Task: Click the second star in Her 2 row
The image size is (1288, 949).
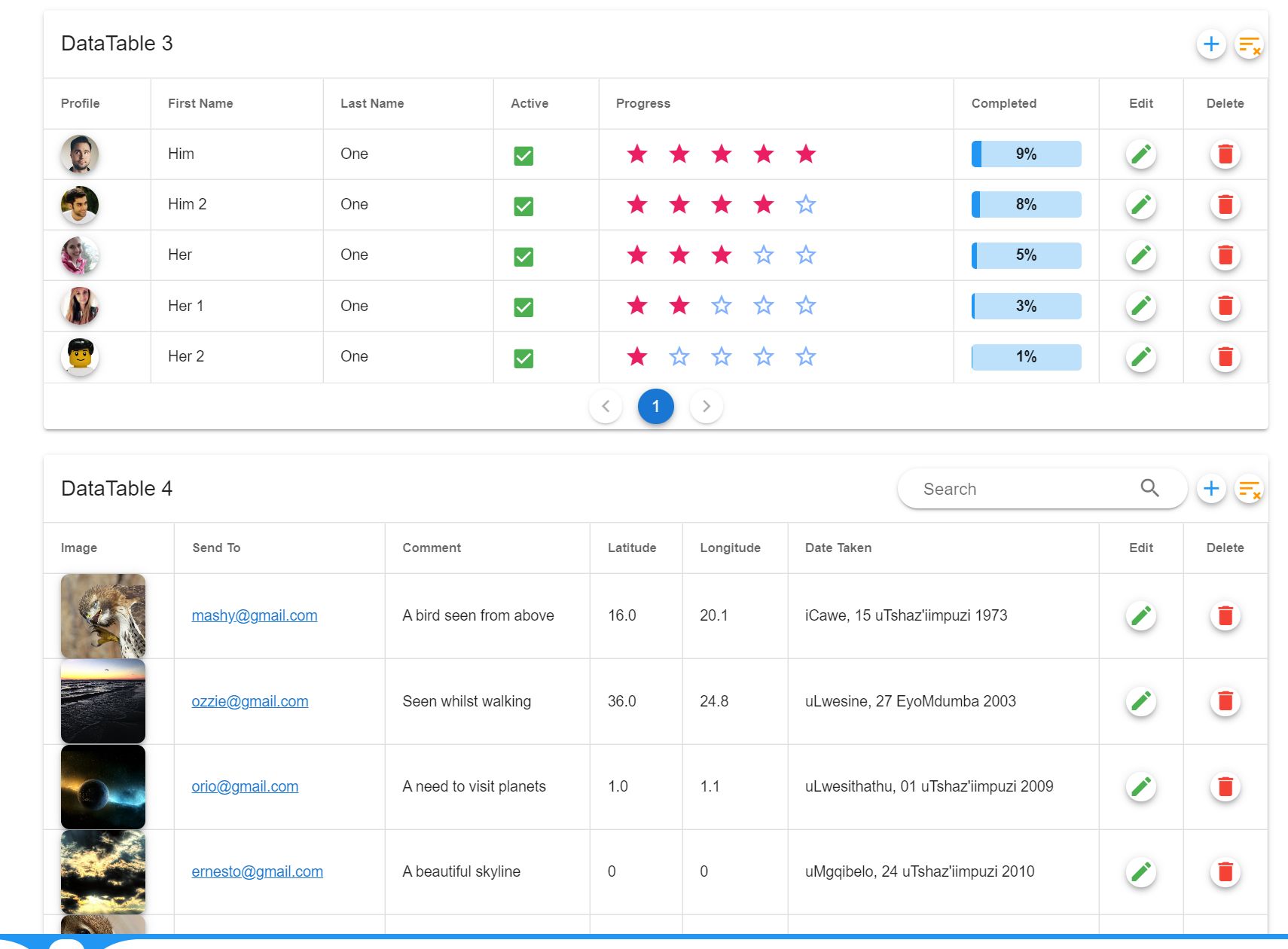Action: (679, 356)
